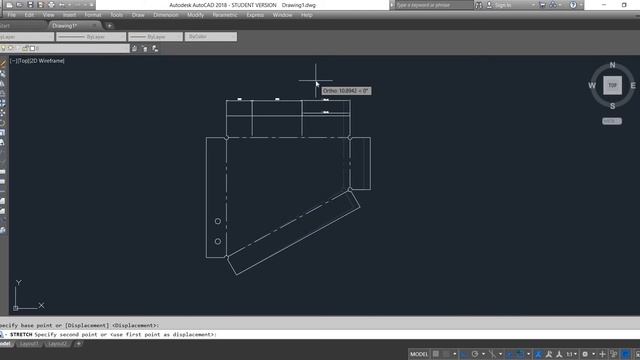
Task: Select the upper circle in the drawing
Action: tap(218, 221)
